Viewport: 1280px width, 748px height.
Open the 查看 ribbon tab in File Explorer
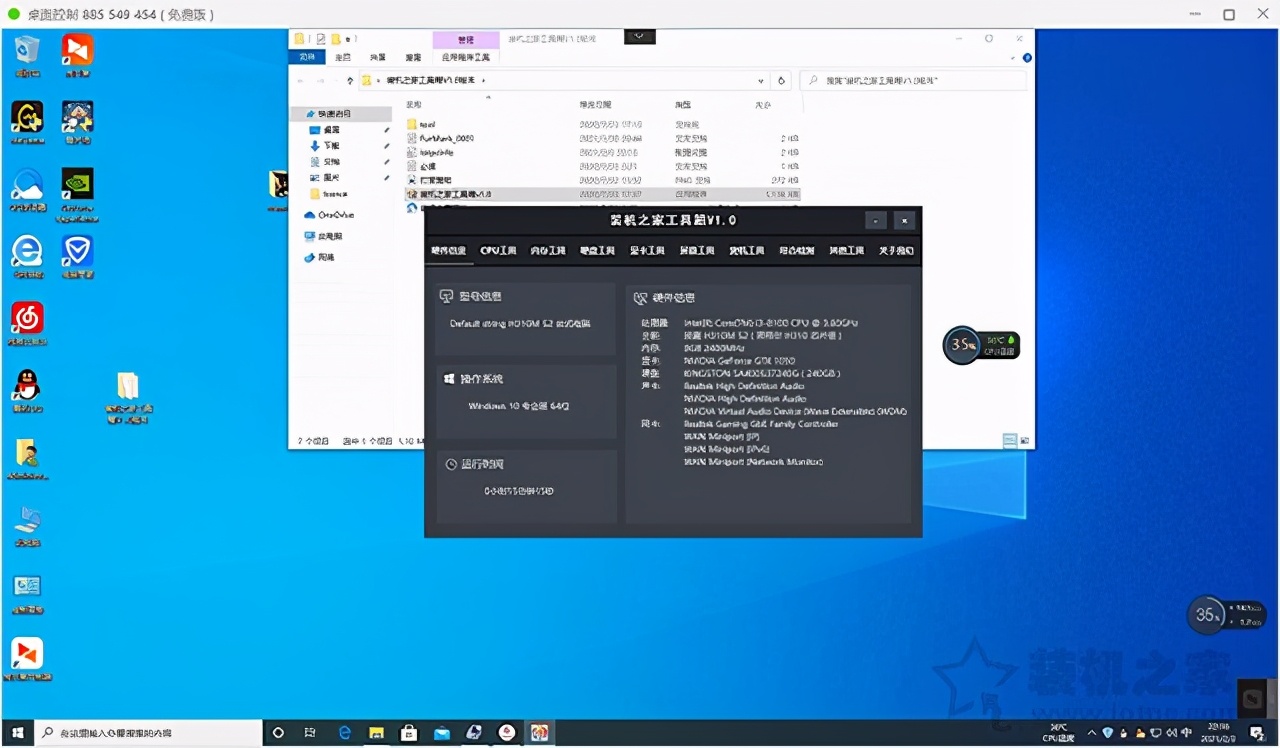coord(414,57)
